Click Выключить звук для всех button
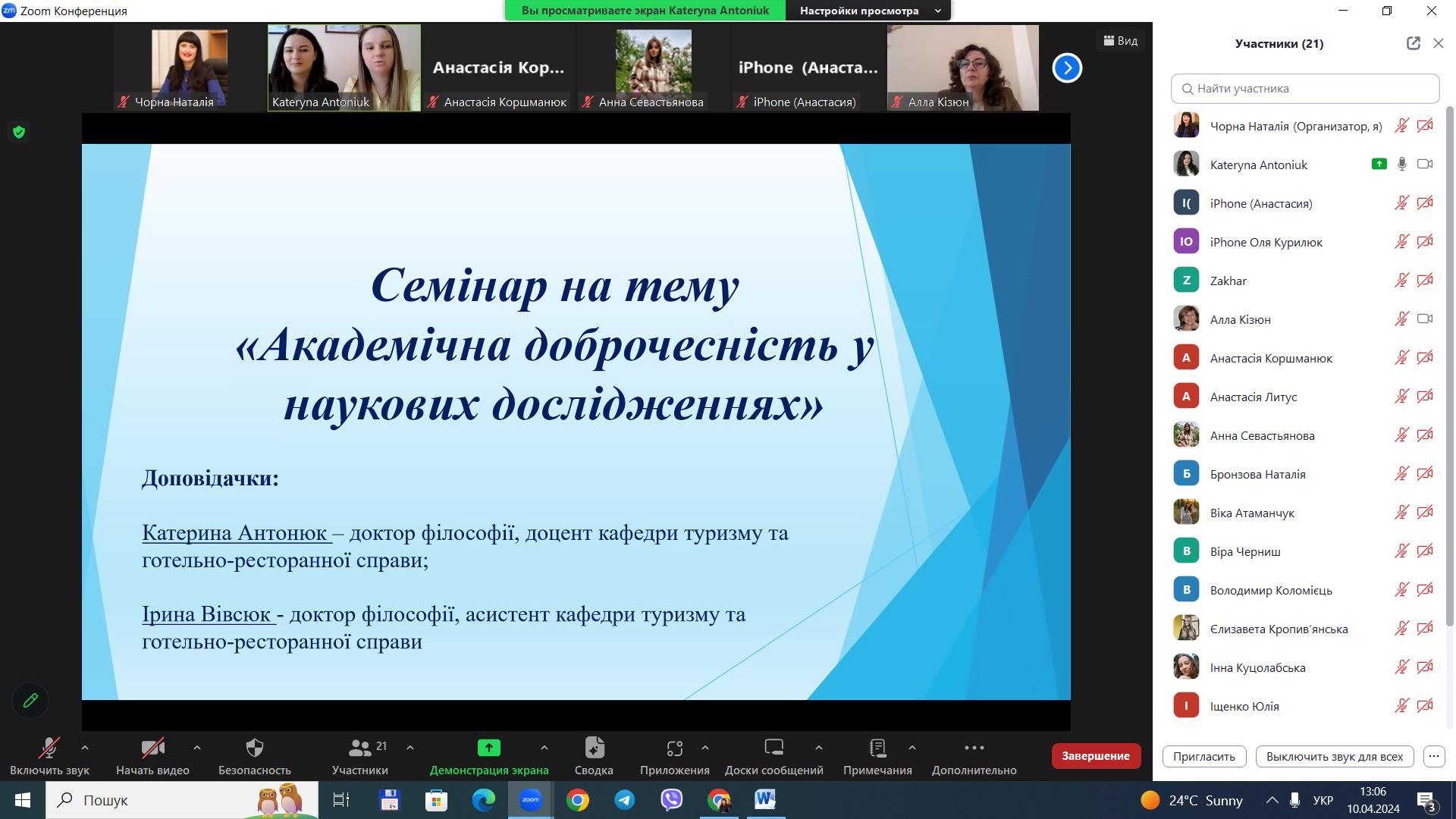This screenshot has width=1456, height=819. click(x=1334, y=756)
